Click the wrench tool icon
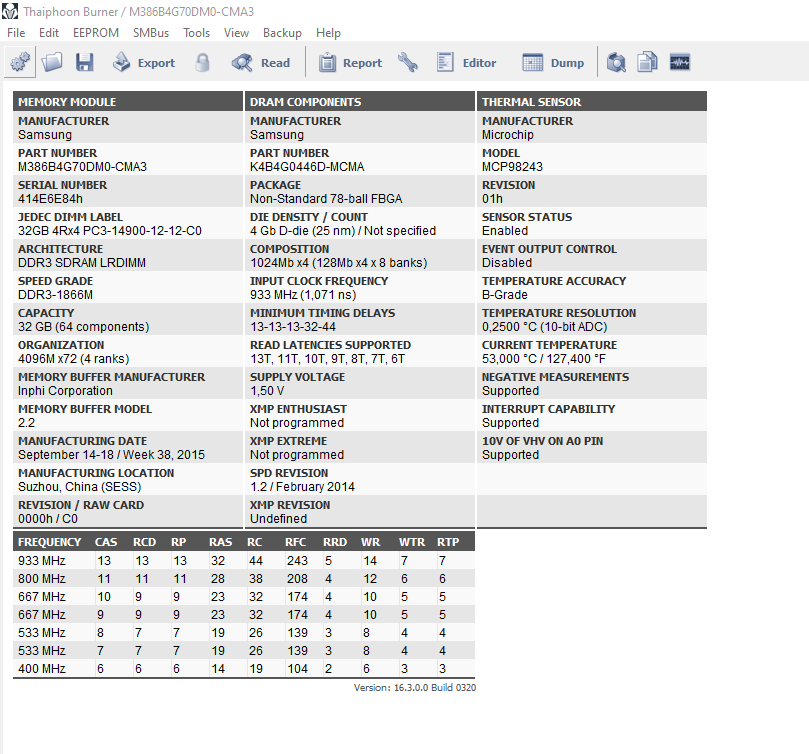 (408, 62)
